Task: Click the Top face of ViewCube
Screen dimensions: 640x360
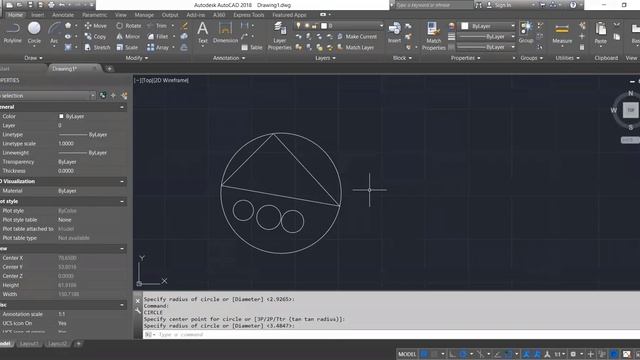Action: pyautogui.click(x=631, y=110)
